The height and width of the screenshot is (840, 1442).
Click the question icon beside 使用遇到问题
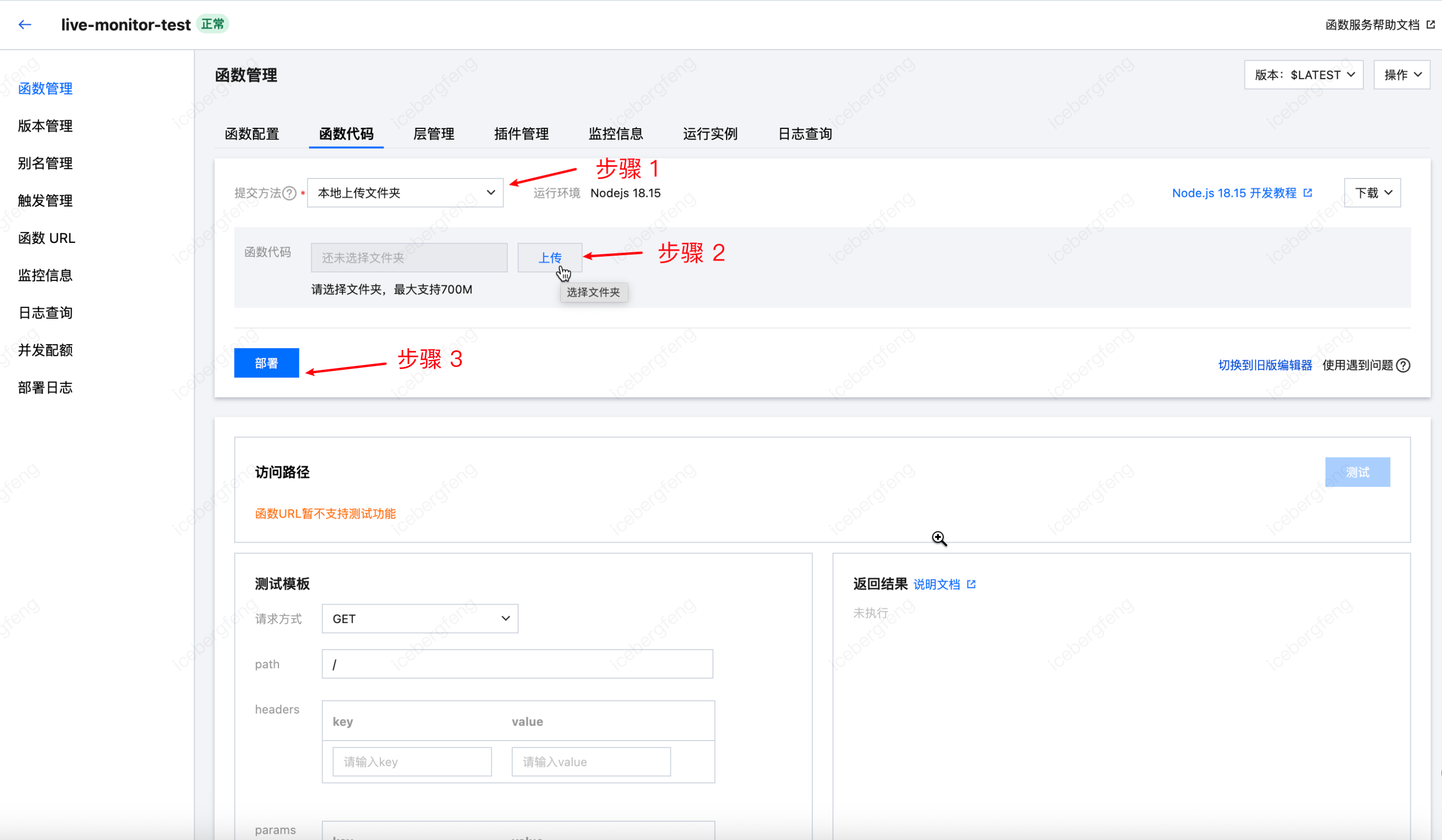pos(1403,366)
